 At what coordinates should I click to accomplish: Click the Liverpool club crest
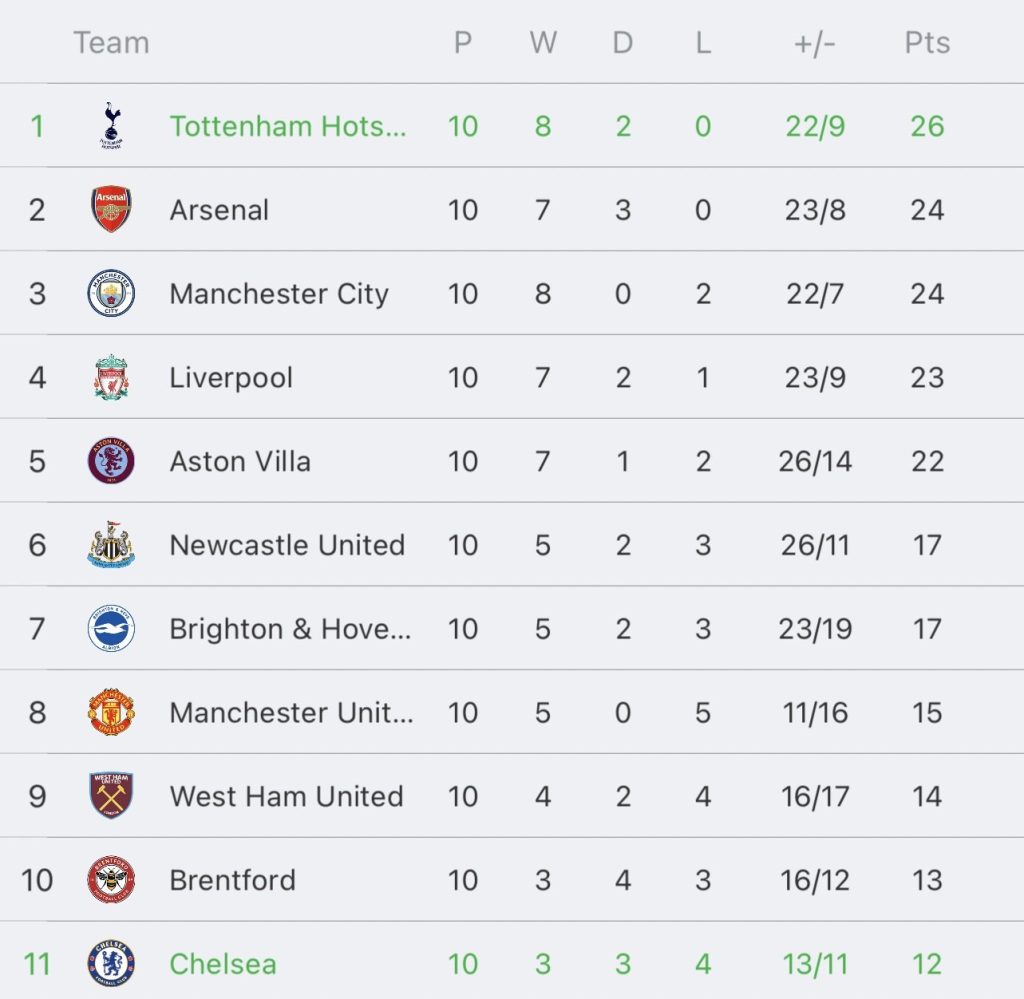coord(111,378)
